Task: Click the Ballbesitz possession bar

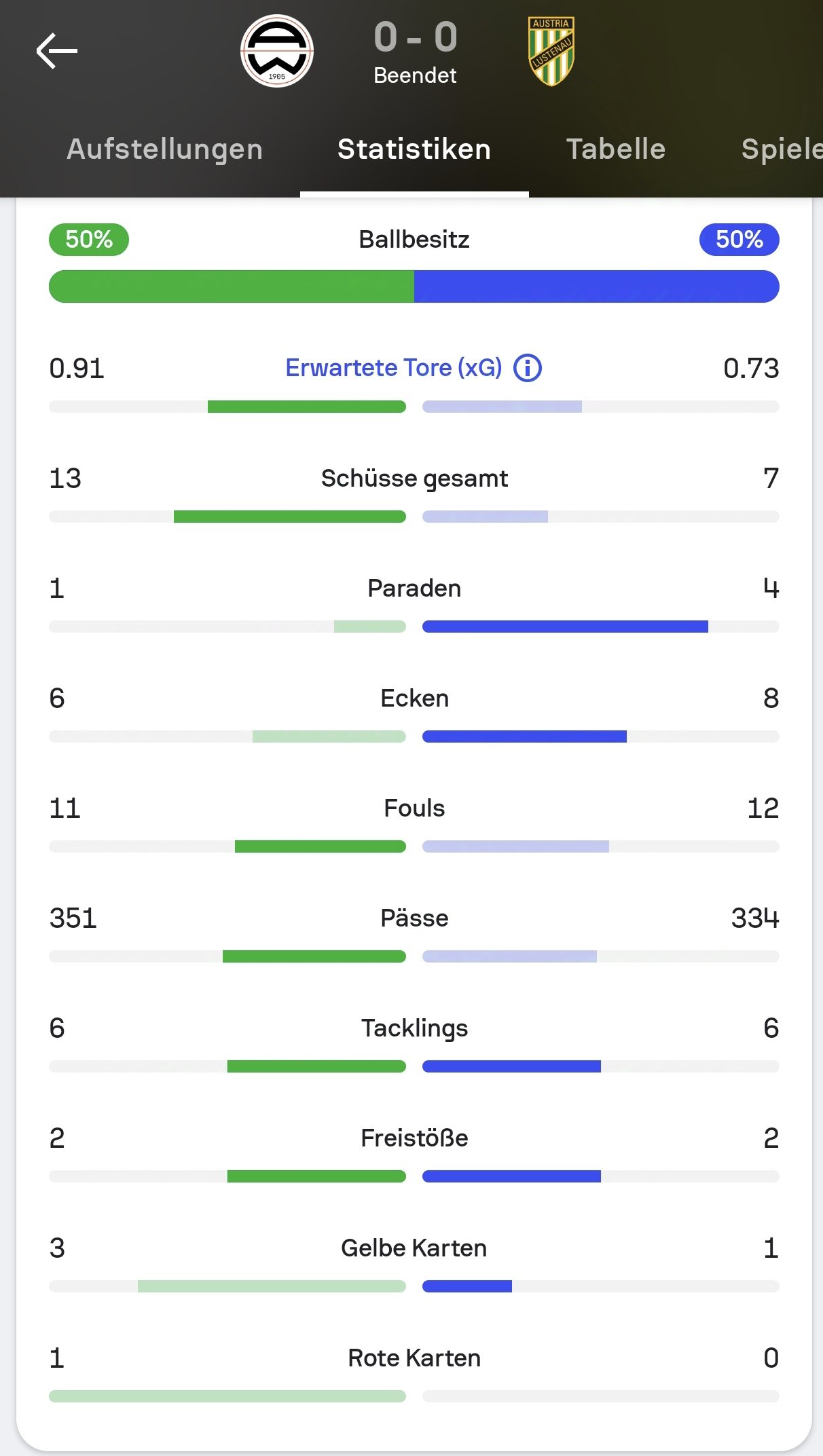Action: [414, 286]
